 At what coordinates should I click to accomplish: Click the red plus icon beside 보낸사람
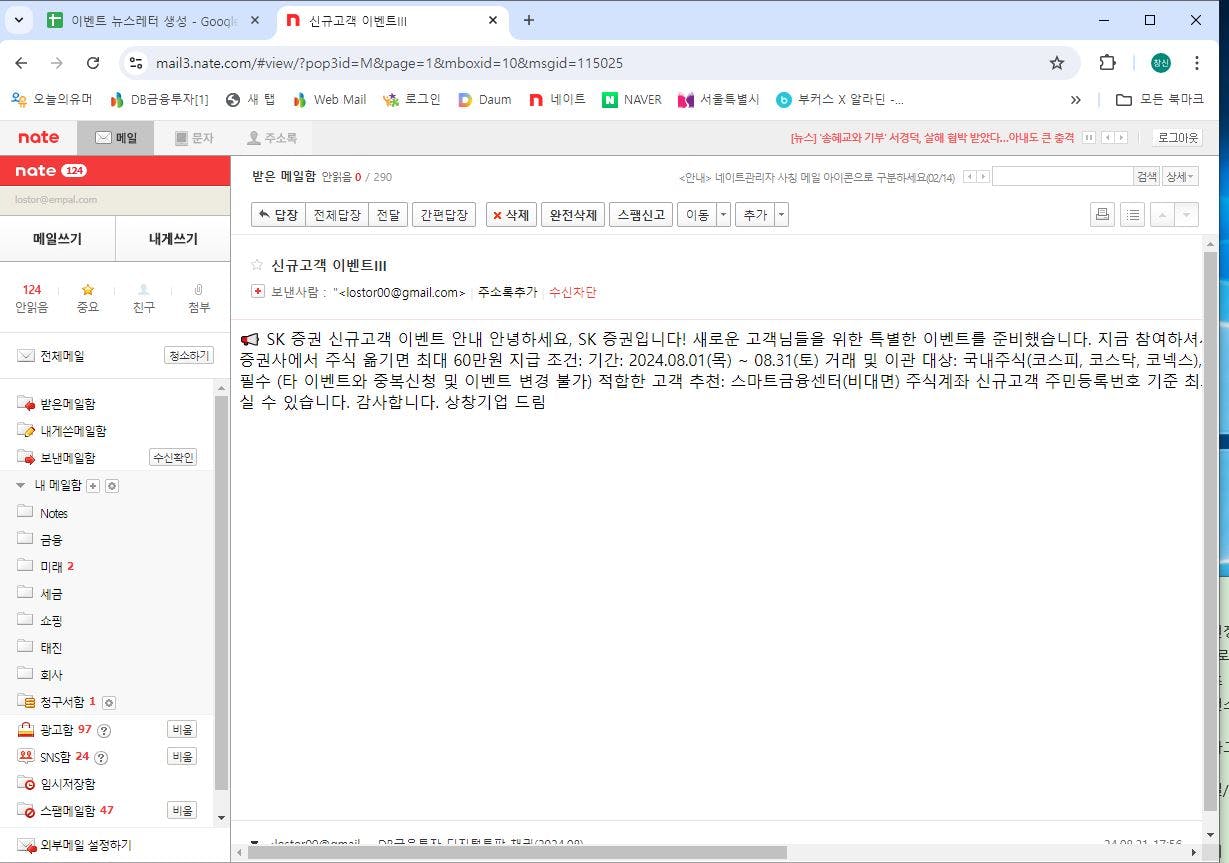(258, 292)
